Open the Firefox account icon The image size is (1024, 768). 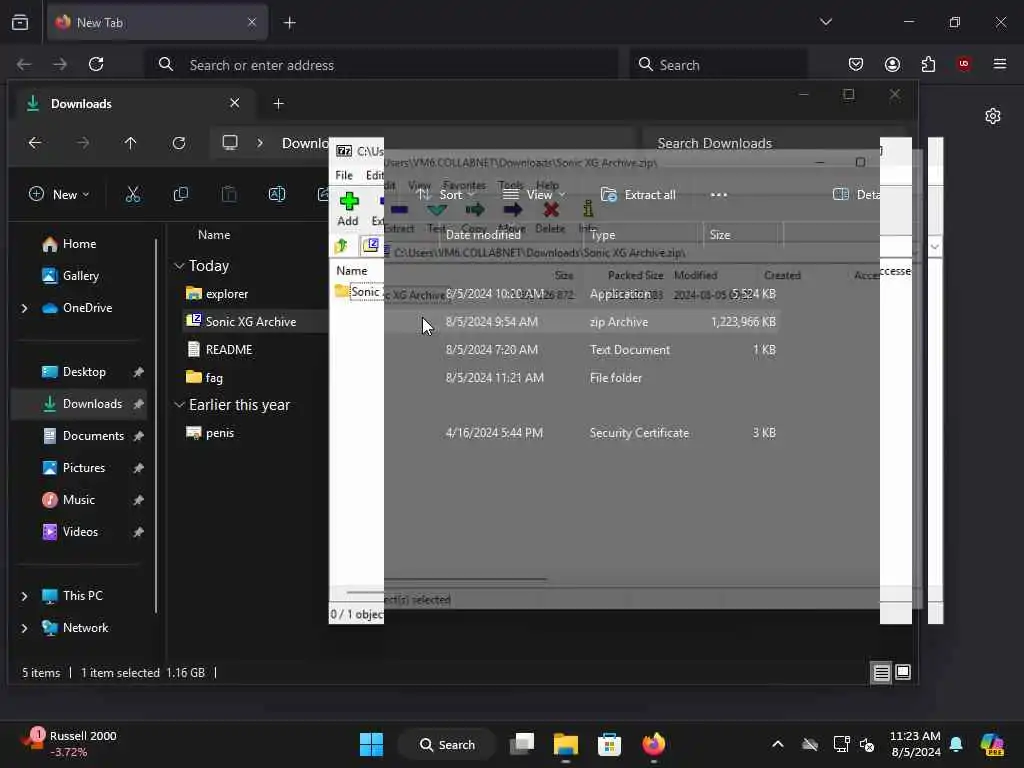[x=892, y=64]
